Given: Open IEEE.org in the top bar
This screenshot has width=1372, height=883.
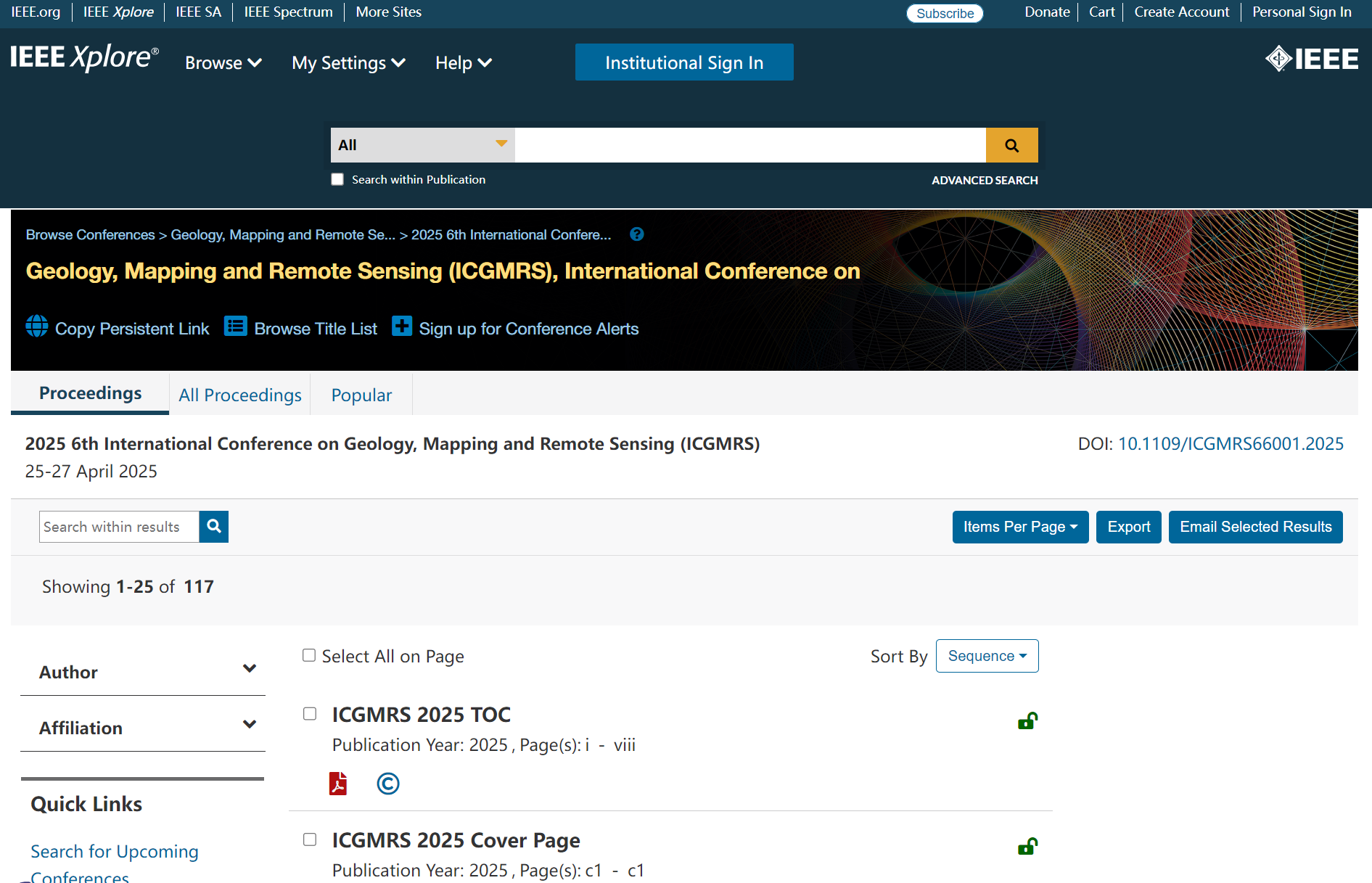Looking at the screenshot, I should tap(36, 12).
